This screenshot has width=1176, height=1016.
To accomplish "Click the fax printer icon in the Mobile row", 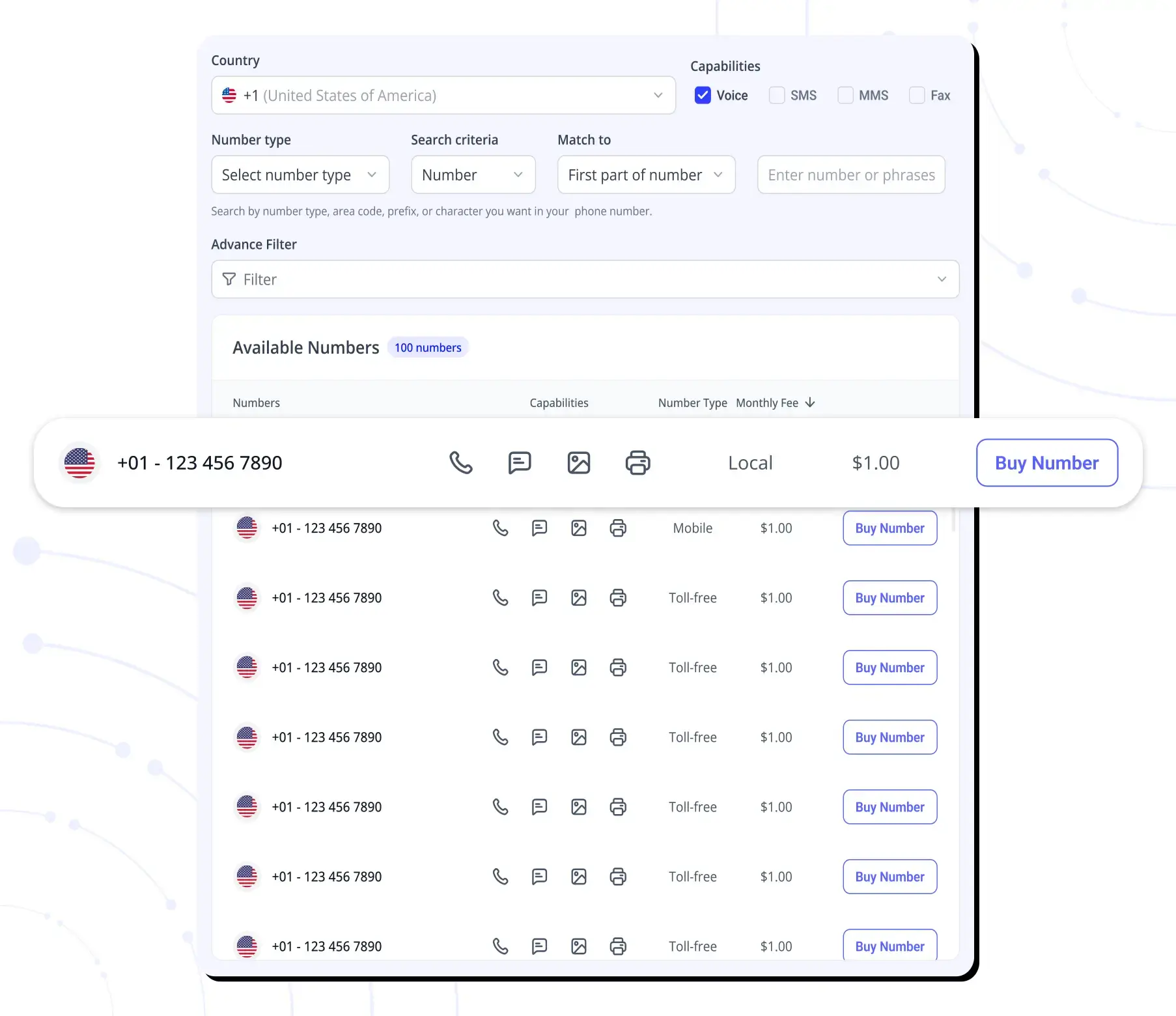I will (x=618, y=528).
